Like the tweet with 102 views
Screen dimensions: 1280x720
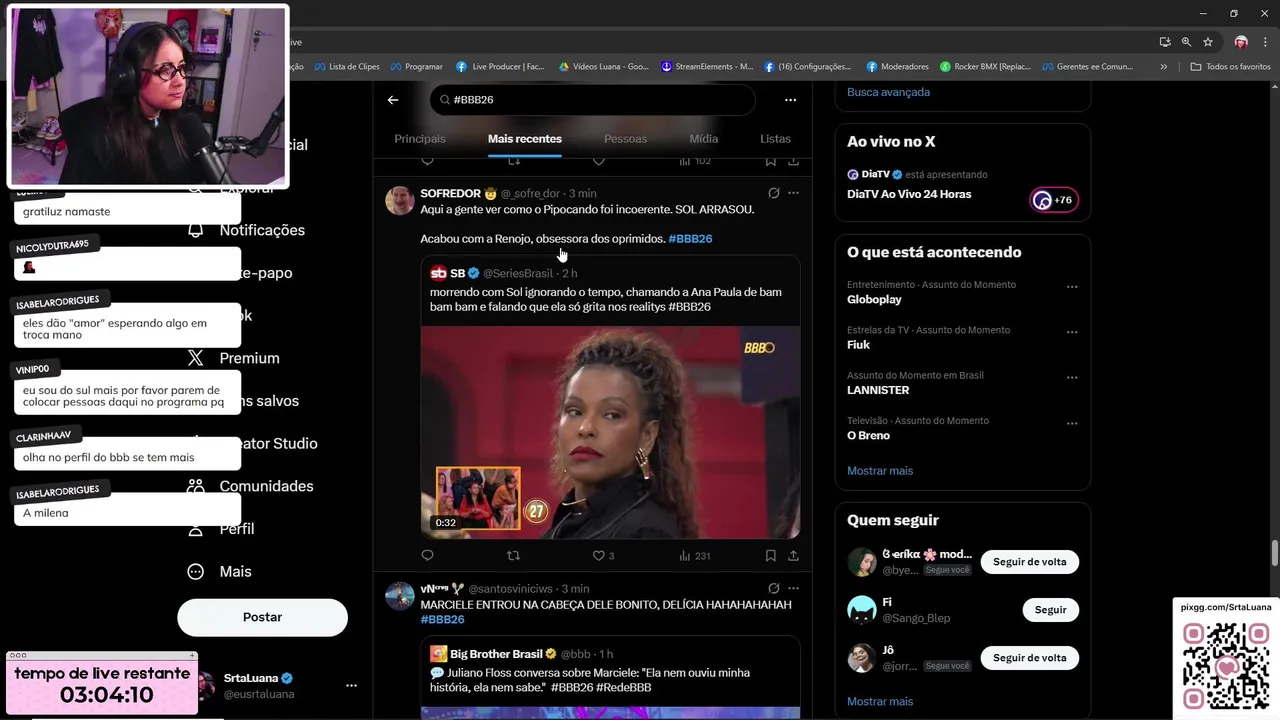pyautogui.click(x=599, y=161)
